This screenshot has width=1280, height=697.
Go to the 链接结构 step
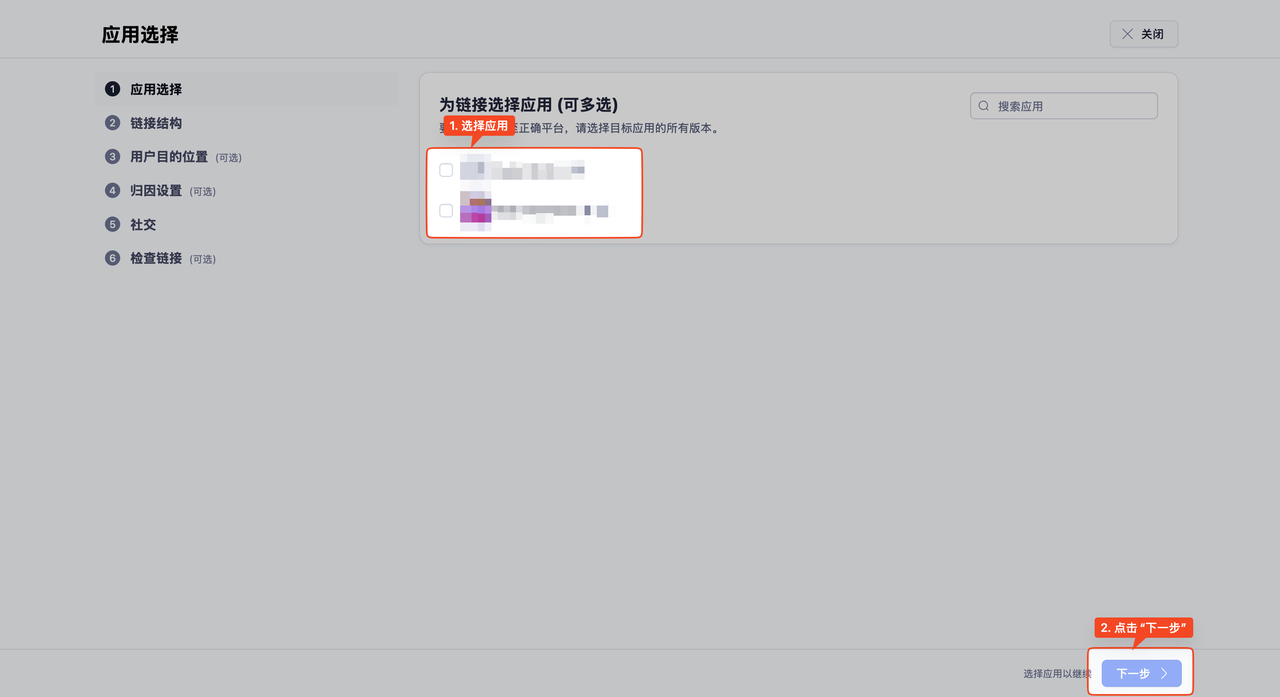pyautogui.click(x=156, y=123)
